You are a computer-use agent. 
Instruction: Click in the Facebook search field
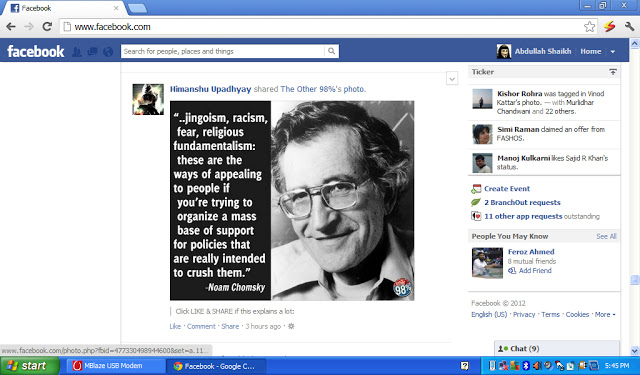tap(223, 51)
